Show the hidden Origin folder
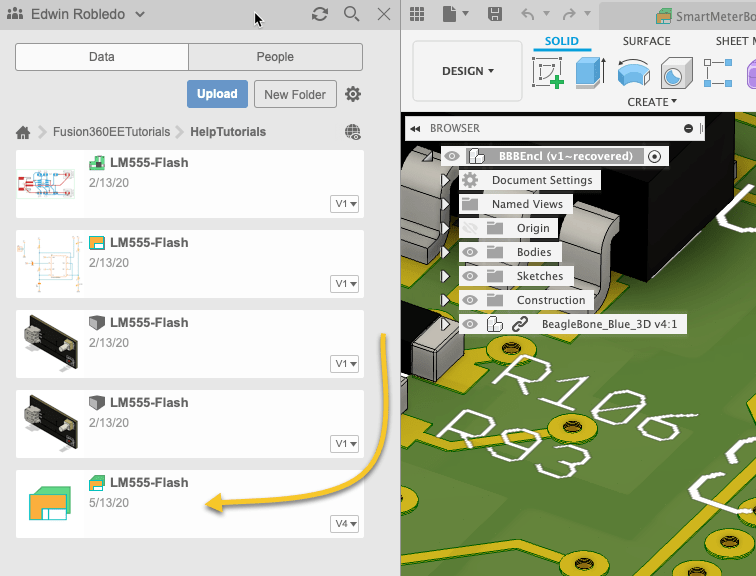The height and width of the screenshot is (576, 756). (470, 228)
